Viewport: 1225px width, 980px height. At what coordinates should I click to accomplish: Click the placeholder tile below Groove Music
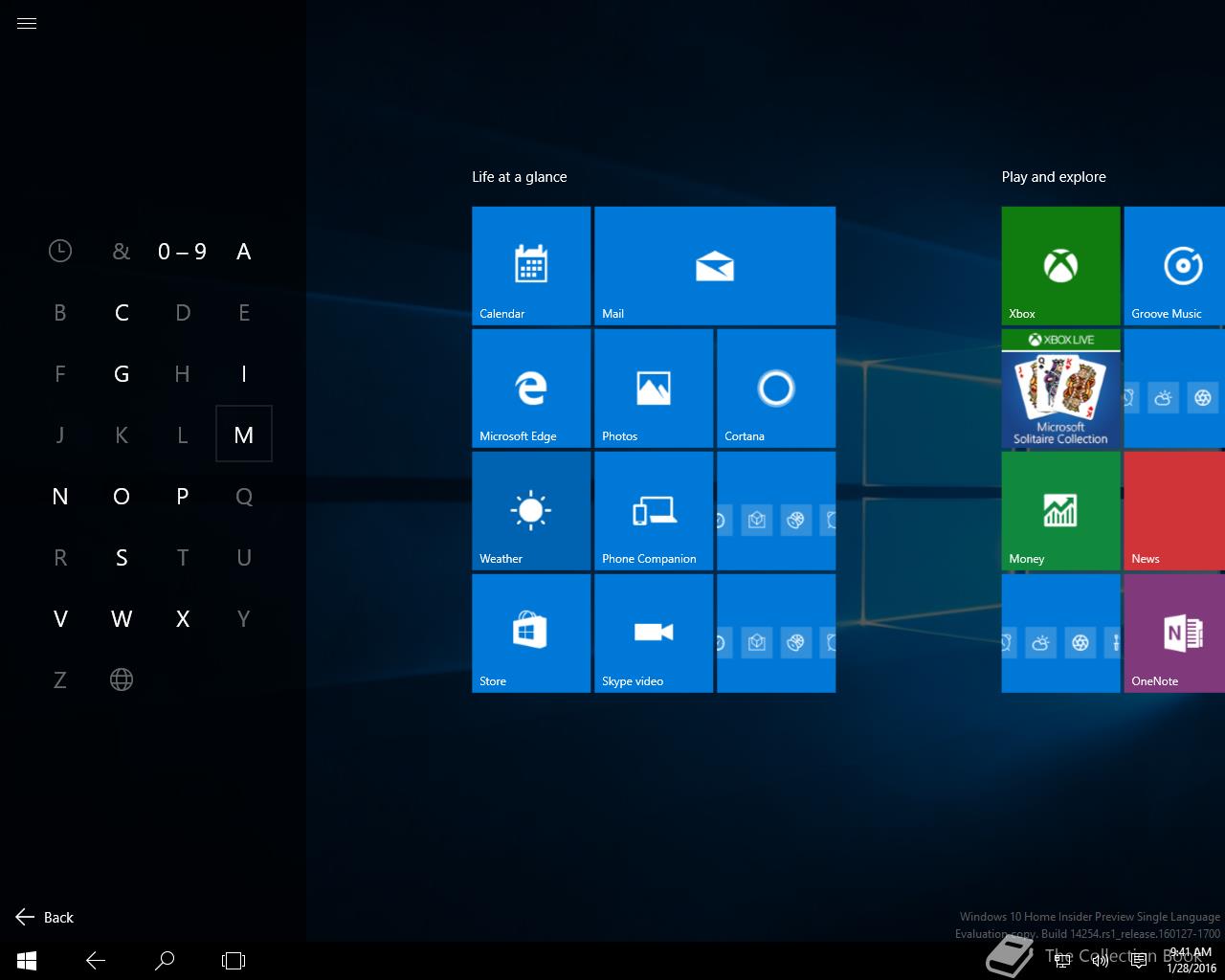(x=1174, y=389)
